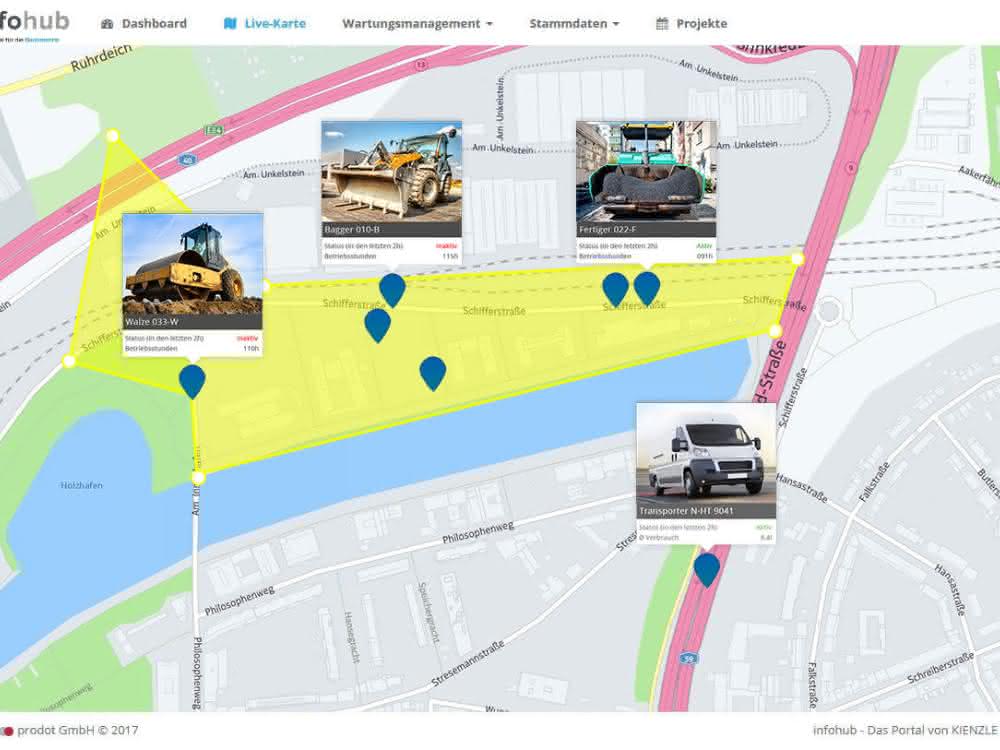The width and height of the screenshot is (1000, 750).
Task: Click the Dashboard gauge icon
Action: pyautogui.click(x=107, y=24)
